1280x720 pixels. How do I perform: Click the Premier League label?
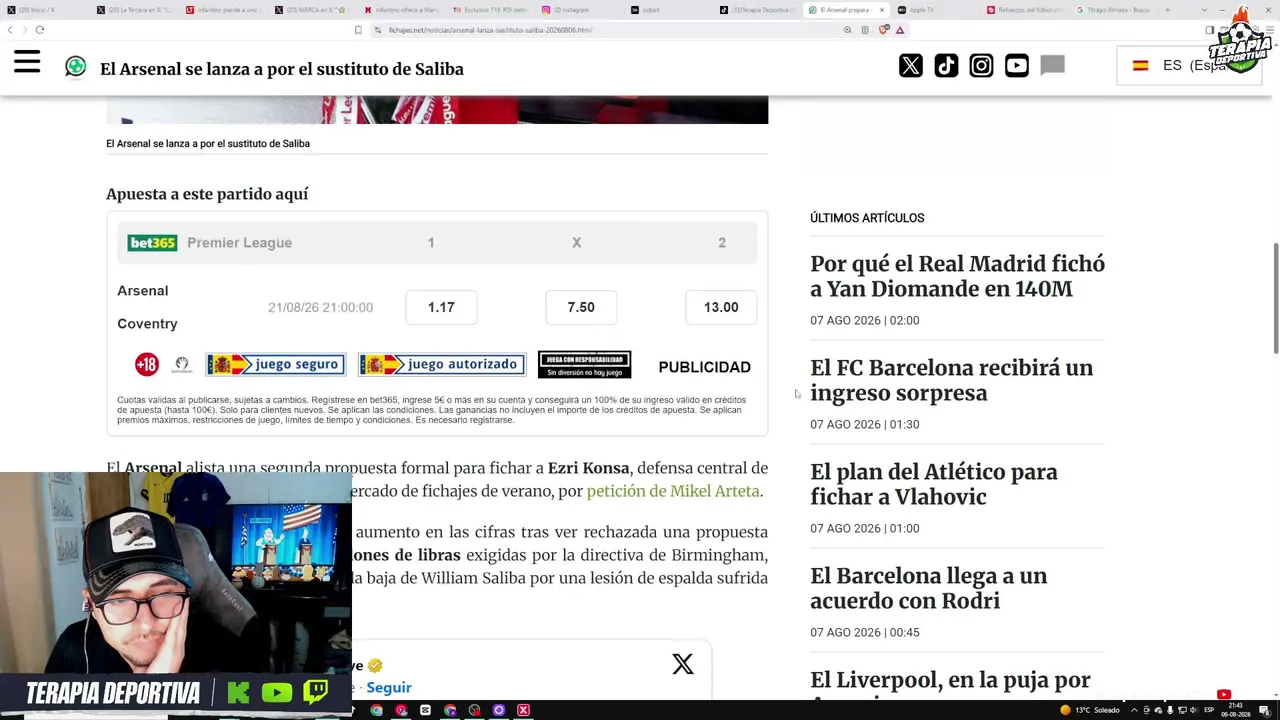[239, 243]
